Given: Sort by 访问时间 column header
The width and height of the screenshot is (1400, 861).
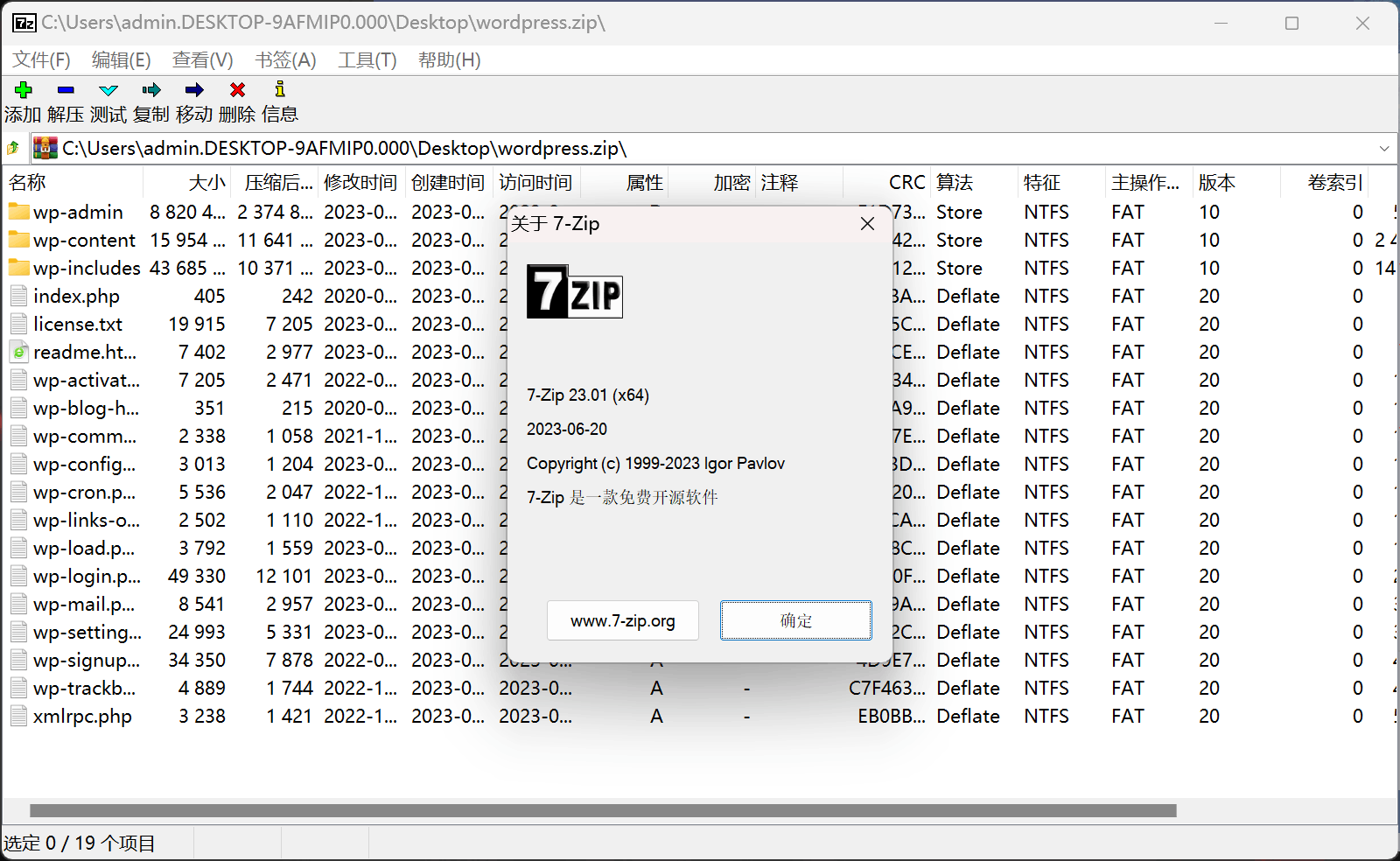Looking at the screenshot, I should tap(537, 182).
